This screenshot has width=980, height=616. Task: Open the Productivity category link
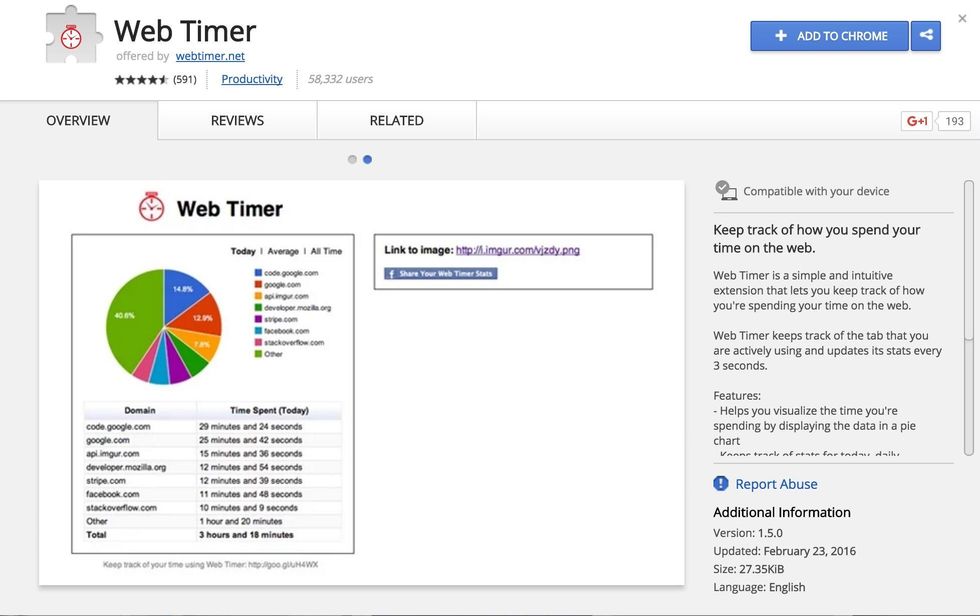pos(252,79)
